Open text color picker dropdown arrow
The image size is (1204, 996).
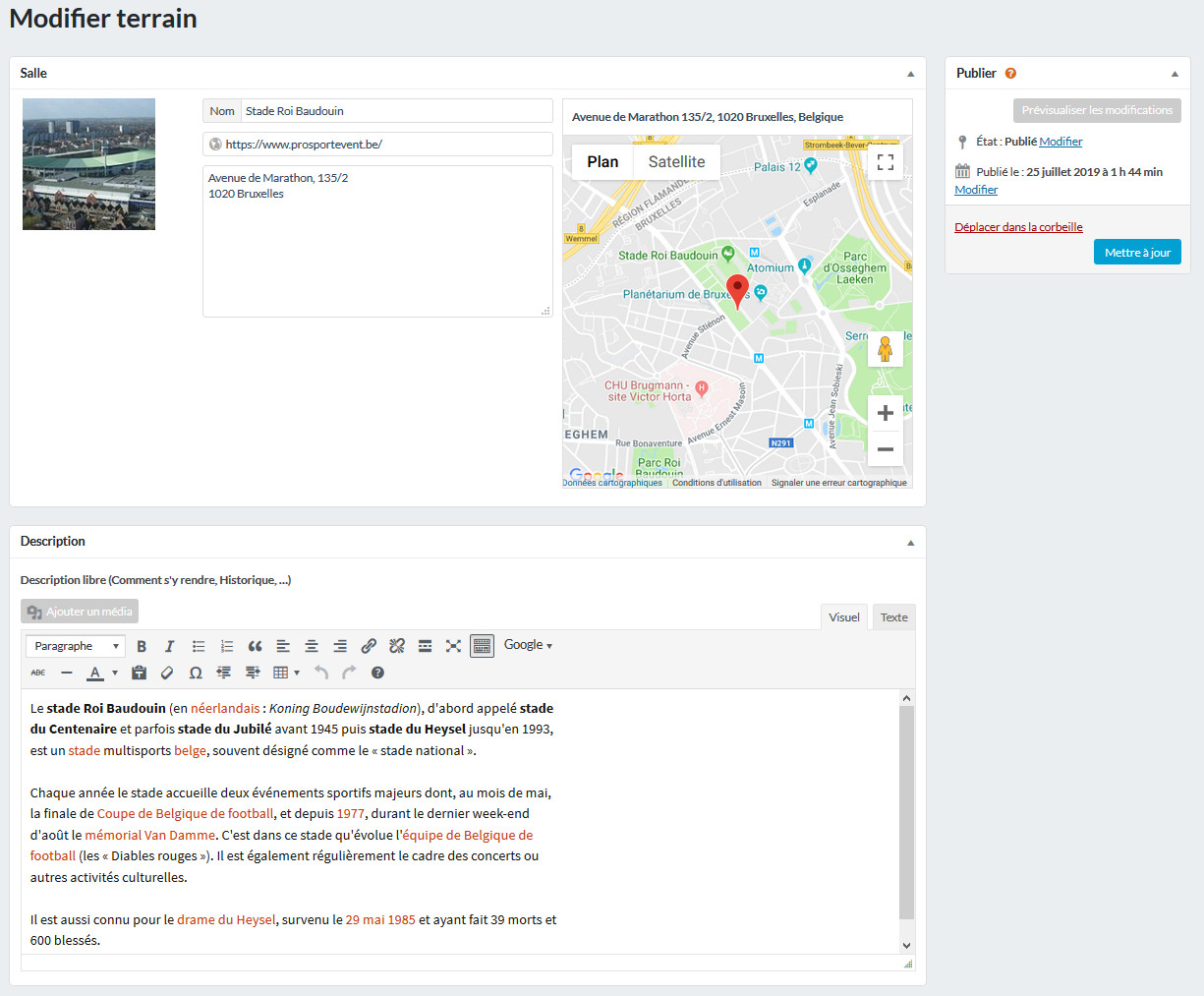tap(115, 673)
